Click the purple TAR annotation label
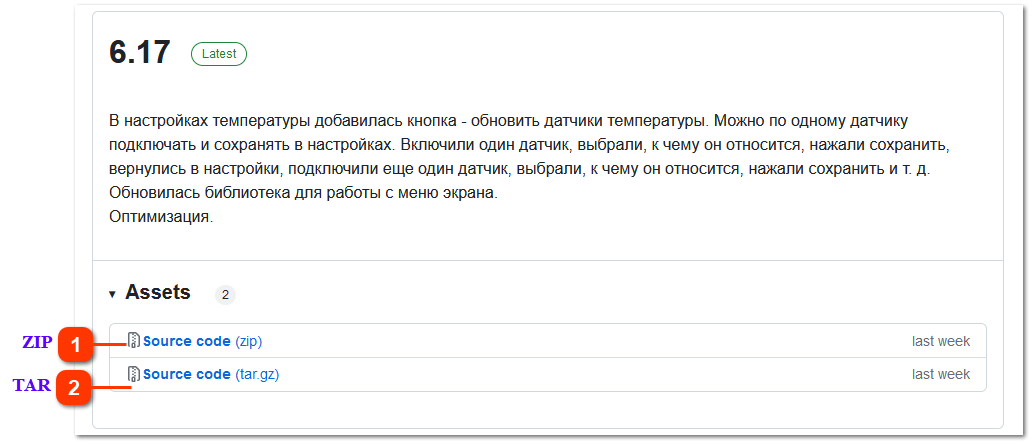Screen dimensions: 1032x444 pos(32,385)
